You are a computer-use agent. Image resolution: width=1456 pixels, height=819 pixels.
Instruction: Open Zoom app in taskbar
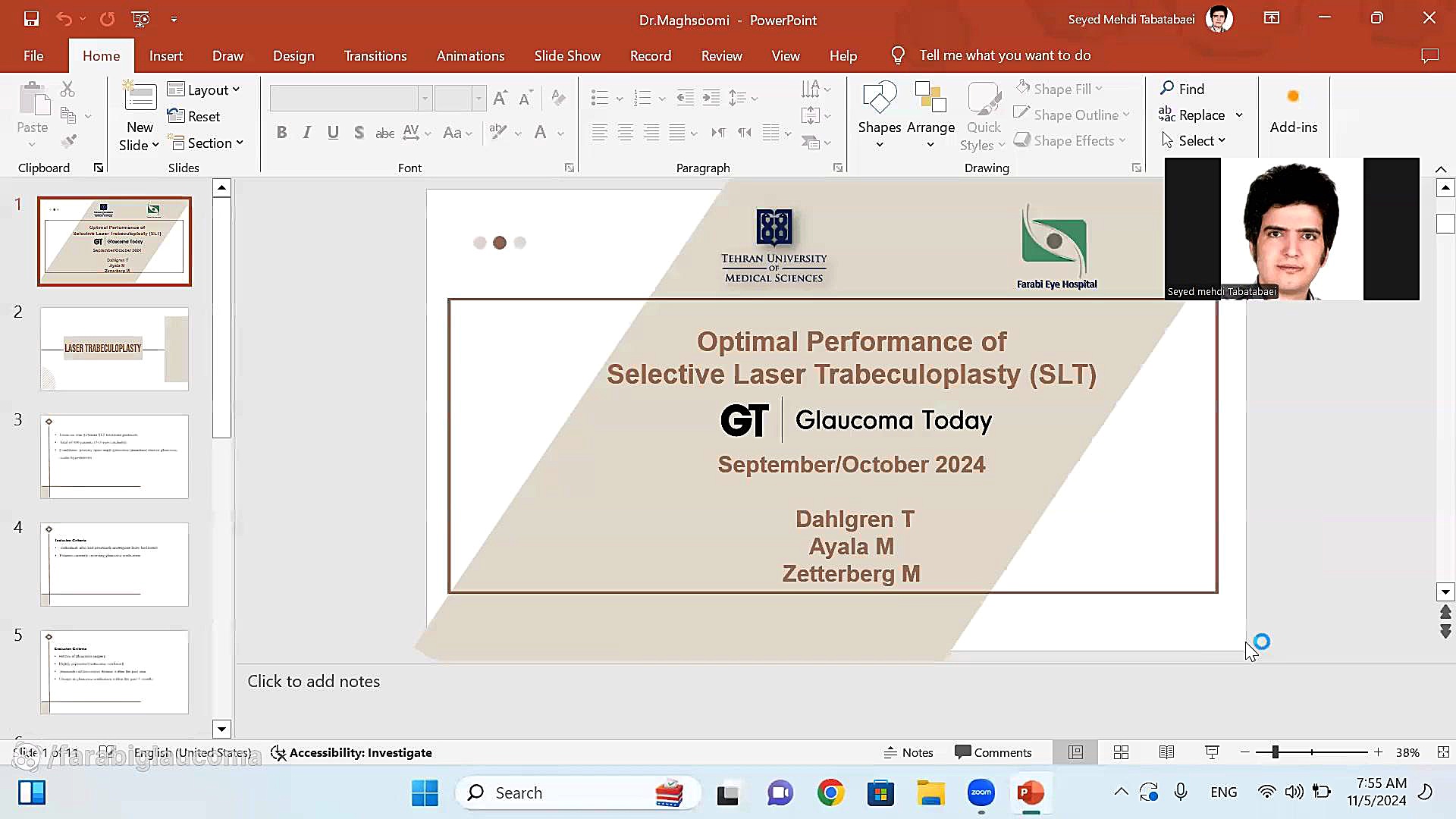pos(981,793)
